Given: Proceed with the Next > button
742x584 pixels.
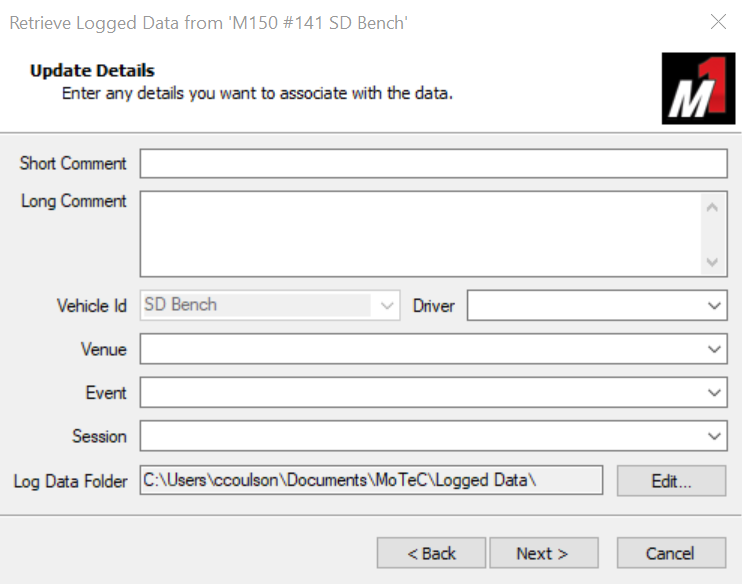Looking at the screenshot, I should tap(543, 553).
